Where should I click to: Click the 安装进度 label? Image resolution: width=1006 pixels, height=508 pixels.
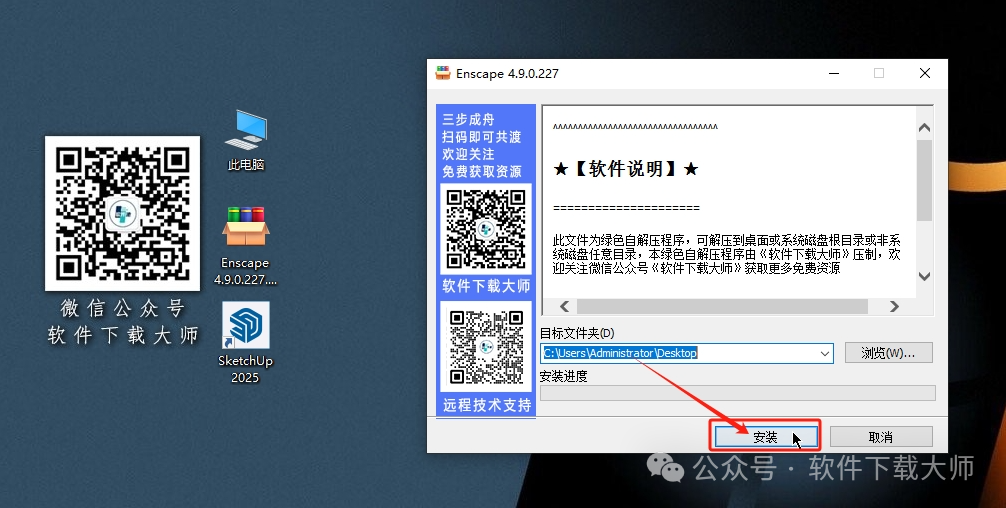(x=563, y=377)
